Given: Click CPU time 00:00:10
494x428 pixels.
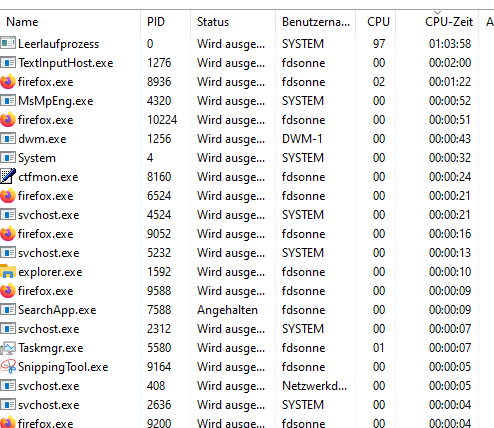Looking at the screenshot, I should click(450, 272).
